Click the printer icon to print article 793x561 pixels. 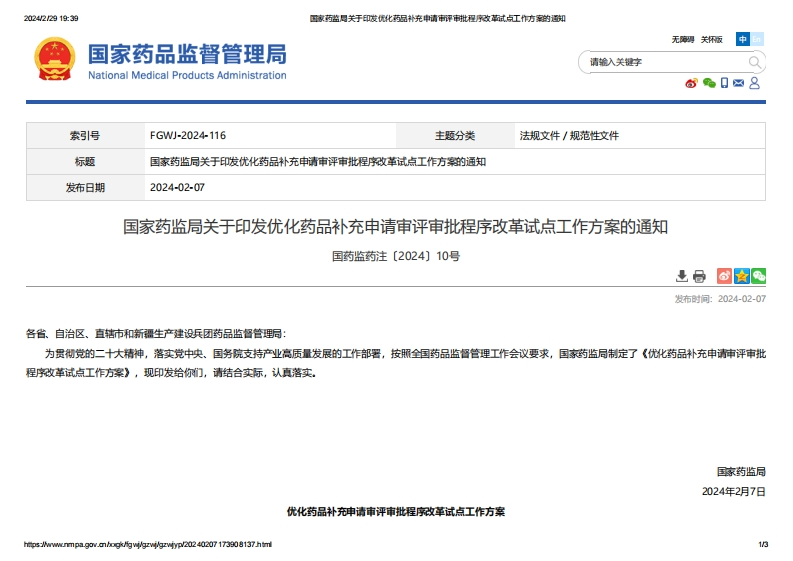tap(699, 276)
